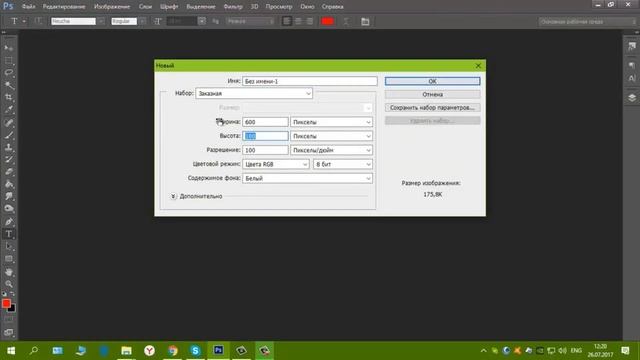Select the Hand tool

(x=9, y=272)
